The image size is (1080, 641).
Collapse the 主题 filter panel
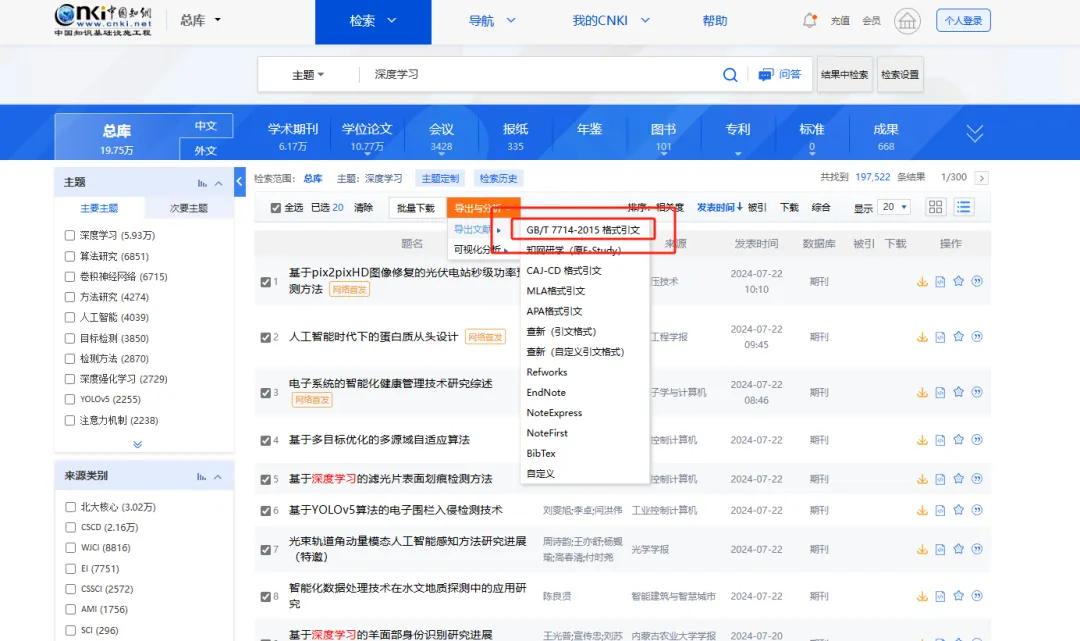[x=218, y=183]
